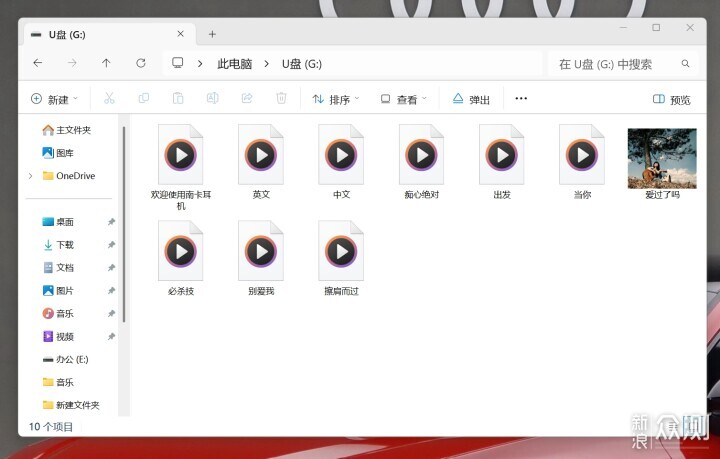
Task: Click the 弹出 eject button
Action: [471, 99]
